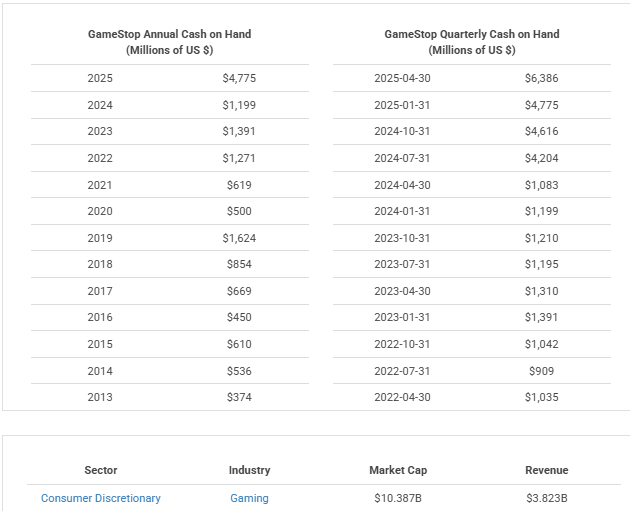Screen dimensions: 630x511
Task: Select the $1,624 annual cash value
Action: 239,238
